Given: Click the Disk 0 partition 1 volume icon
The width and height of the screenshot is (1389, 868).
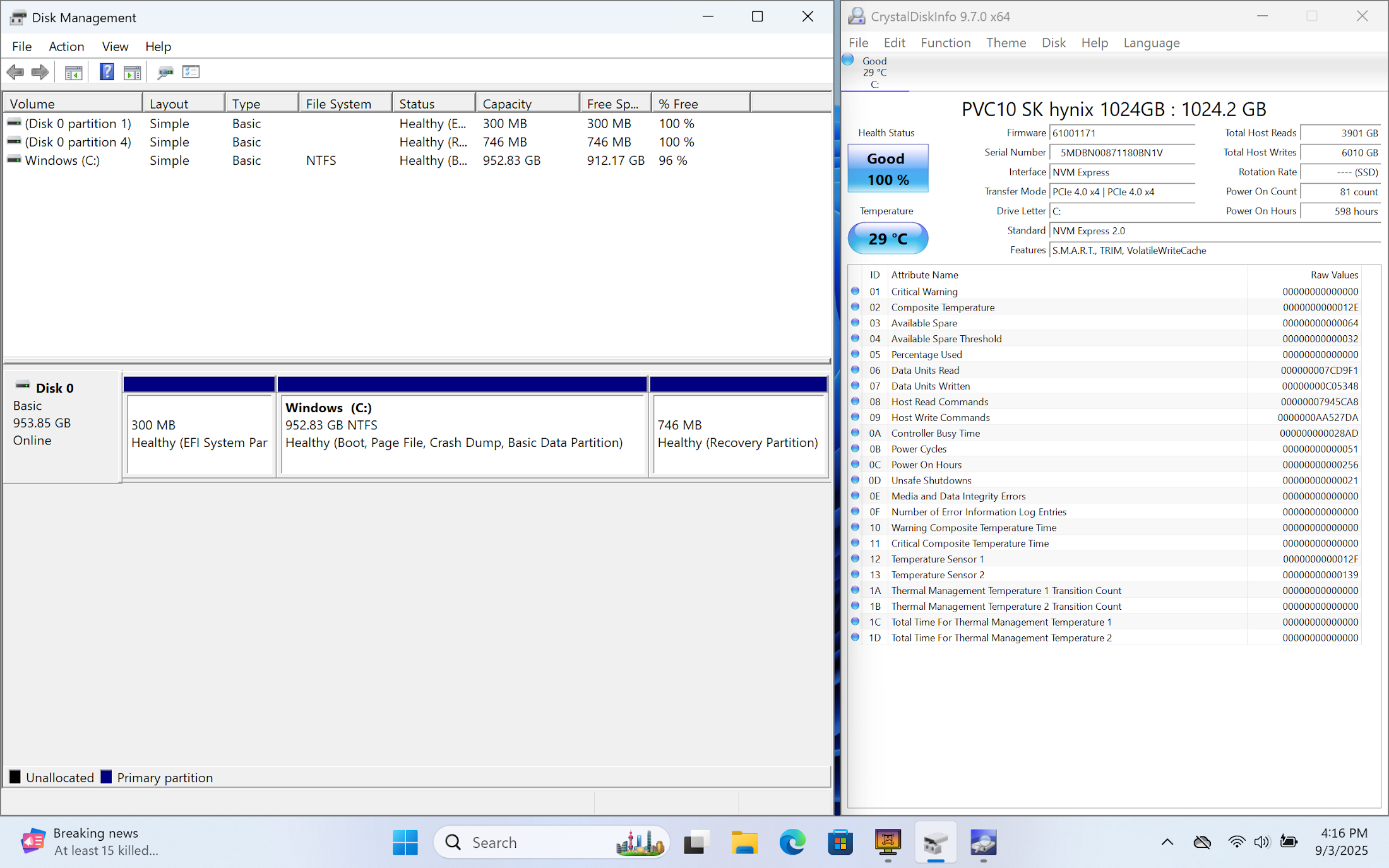Looking at the screenshot, I should [14, 122].
